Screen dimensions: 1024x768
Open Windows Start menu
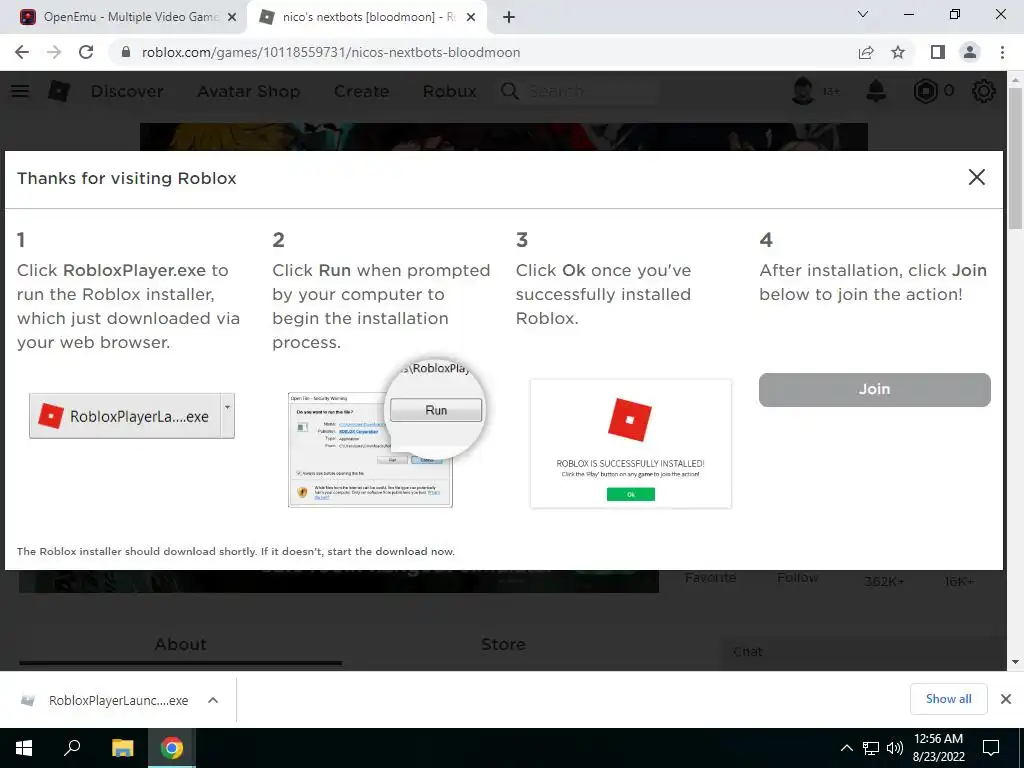tap(24, 748)
